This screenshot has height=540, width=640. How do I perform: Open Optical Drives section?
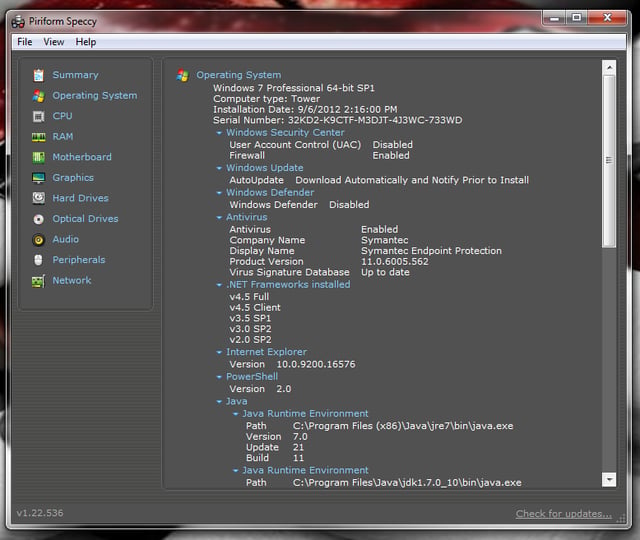[x=85, y=219]
